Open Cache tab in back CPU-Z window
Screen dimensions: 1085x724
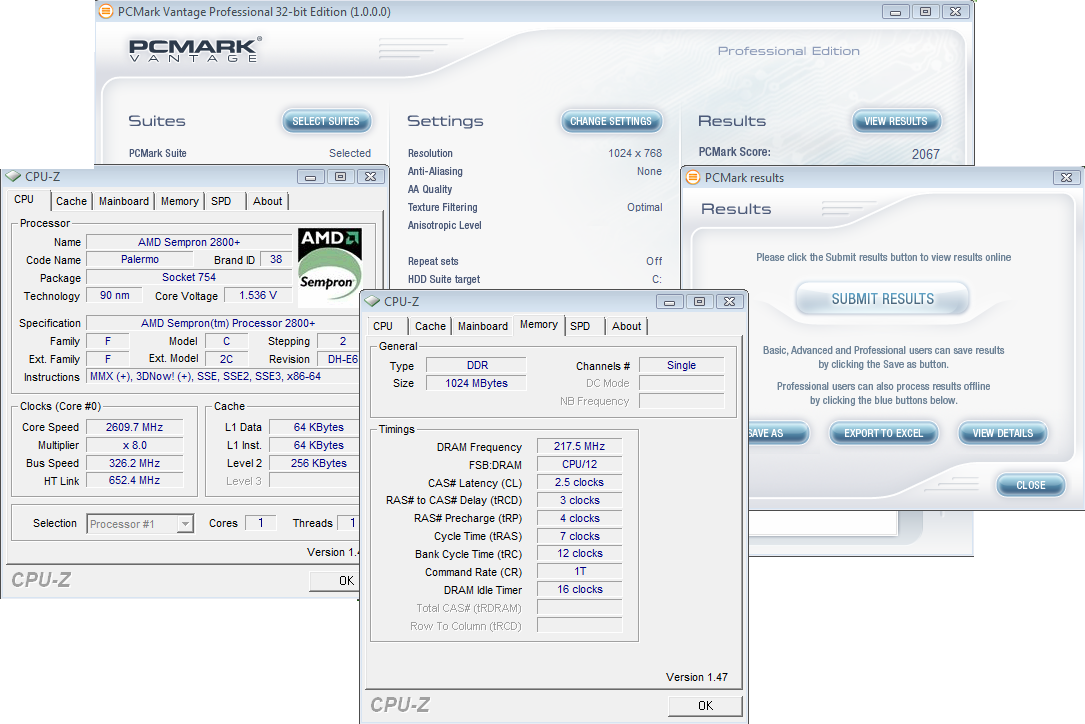pos(71,201)
